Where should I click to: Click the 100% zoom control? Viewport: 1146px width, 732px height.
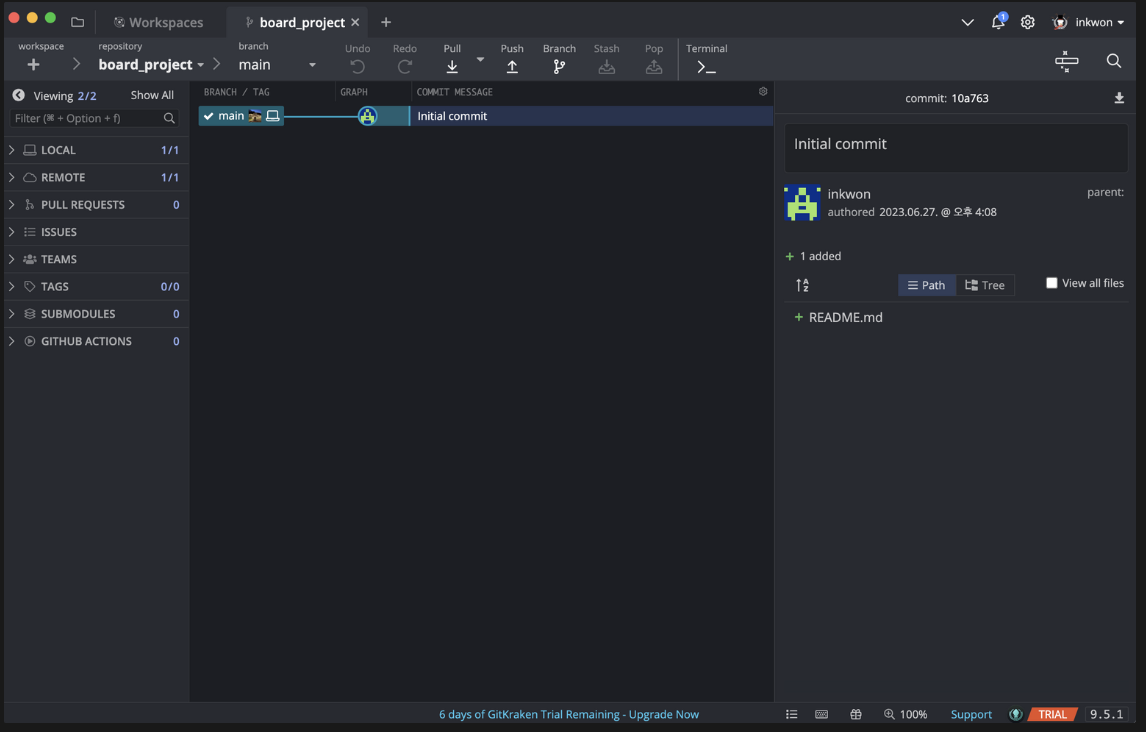point(906,714)
